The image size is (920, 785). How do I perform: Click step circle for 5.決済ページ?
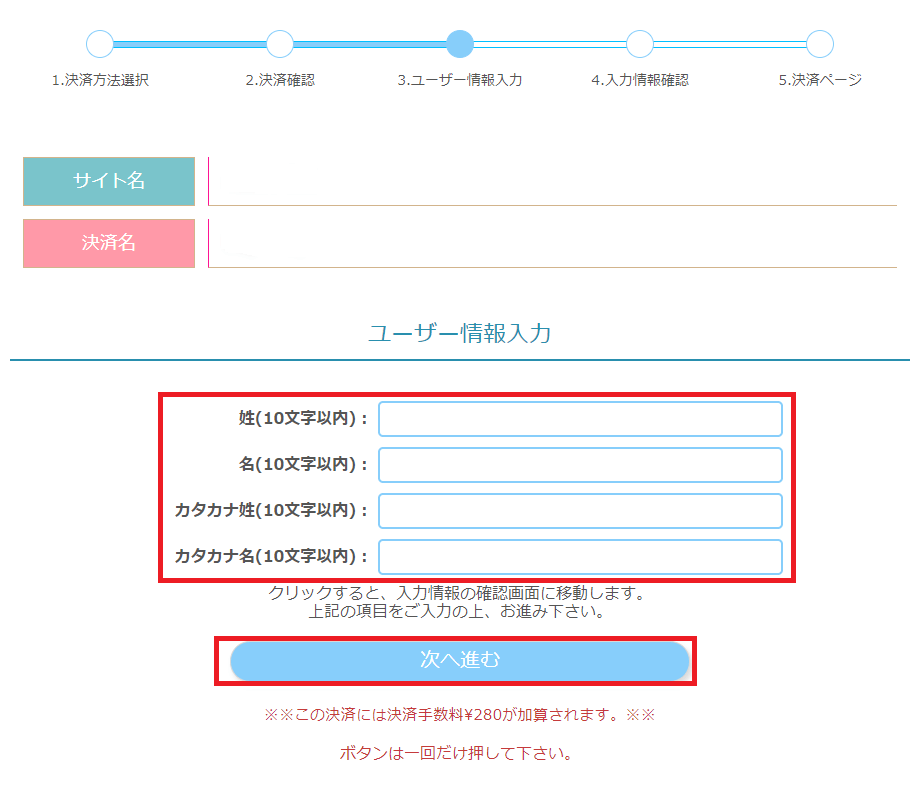click(x=820, y=44)
